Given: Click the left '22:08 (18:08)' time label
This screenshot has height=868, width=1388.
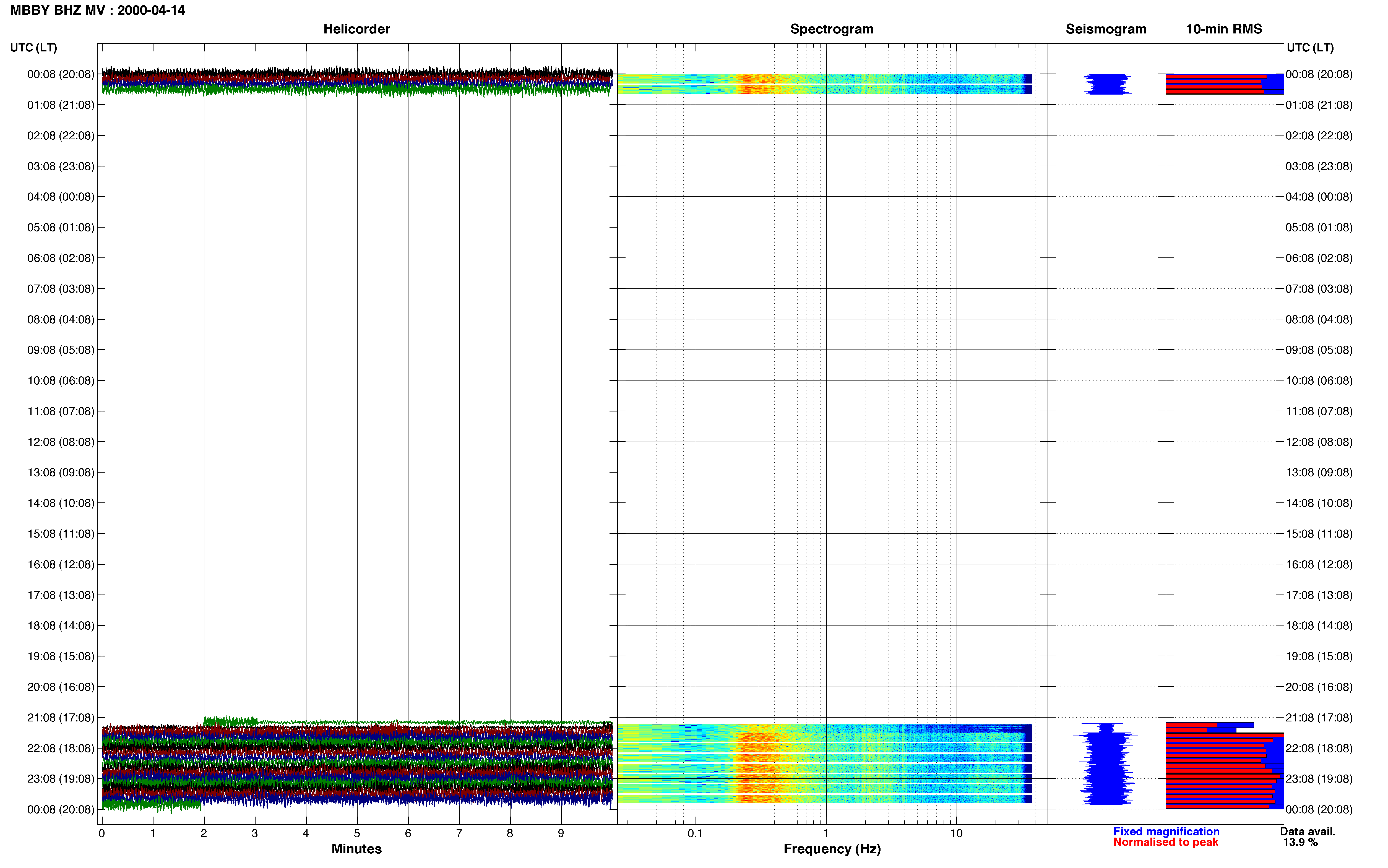Looking at the screenshot, I should pyautogui.click(x=61, y=749).
